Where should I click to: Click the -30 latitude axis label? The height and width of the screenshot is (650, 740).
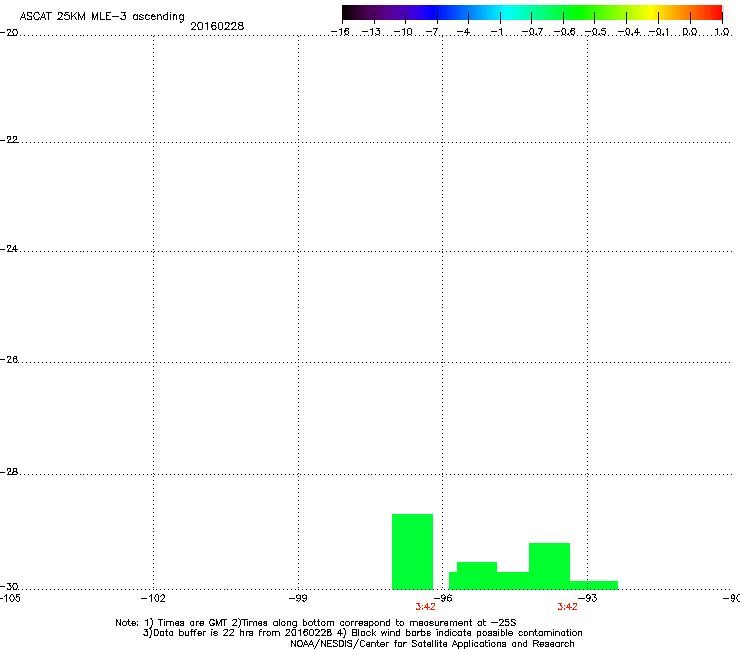pyautogui.click(x=9, y=586)
